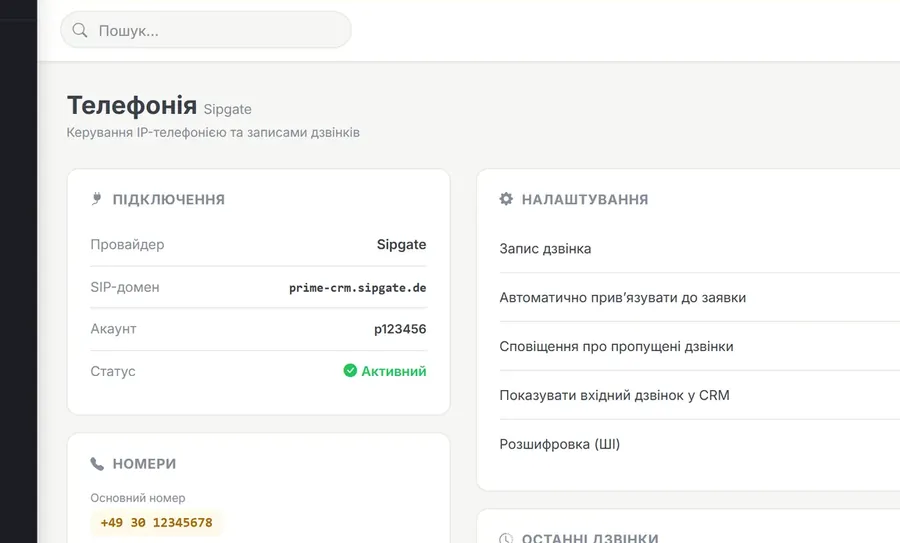Click the Налаштування section heading
Screen dimensions: 900x543
point(585,199)
